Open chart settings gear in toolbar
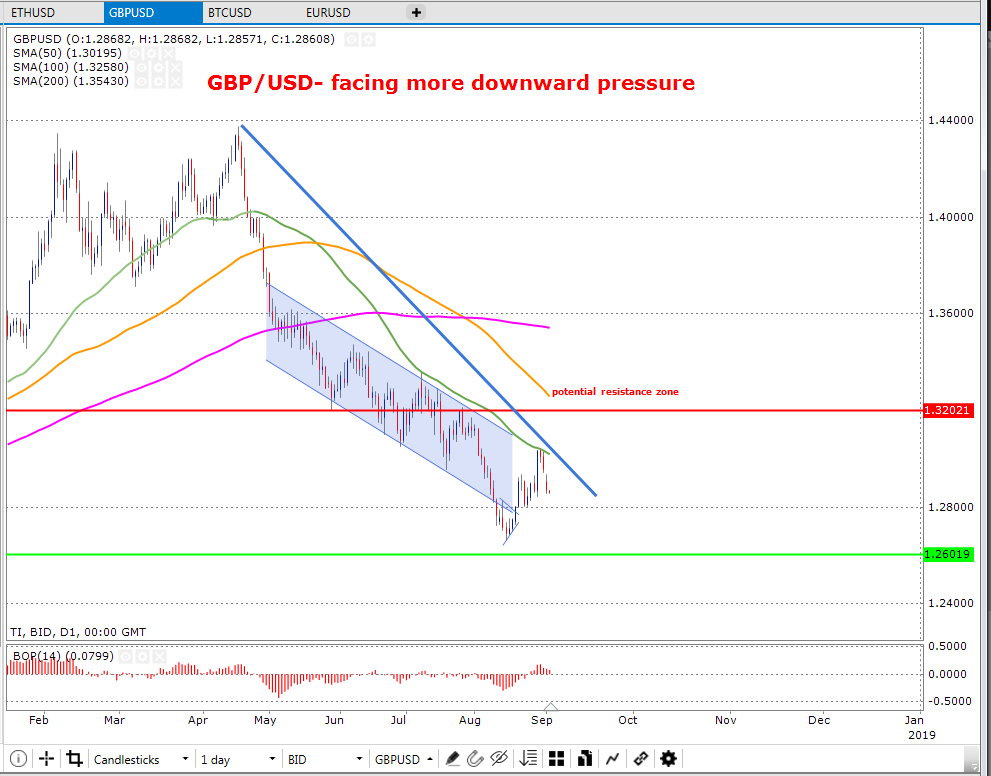Image resolution: width=991 pixels, height=776 pixels. (668, 759)
